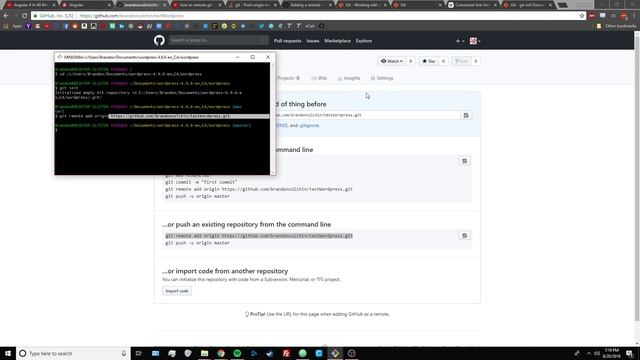Expand the create new plus dropdown

[460, 41]
